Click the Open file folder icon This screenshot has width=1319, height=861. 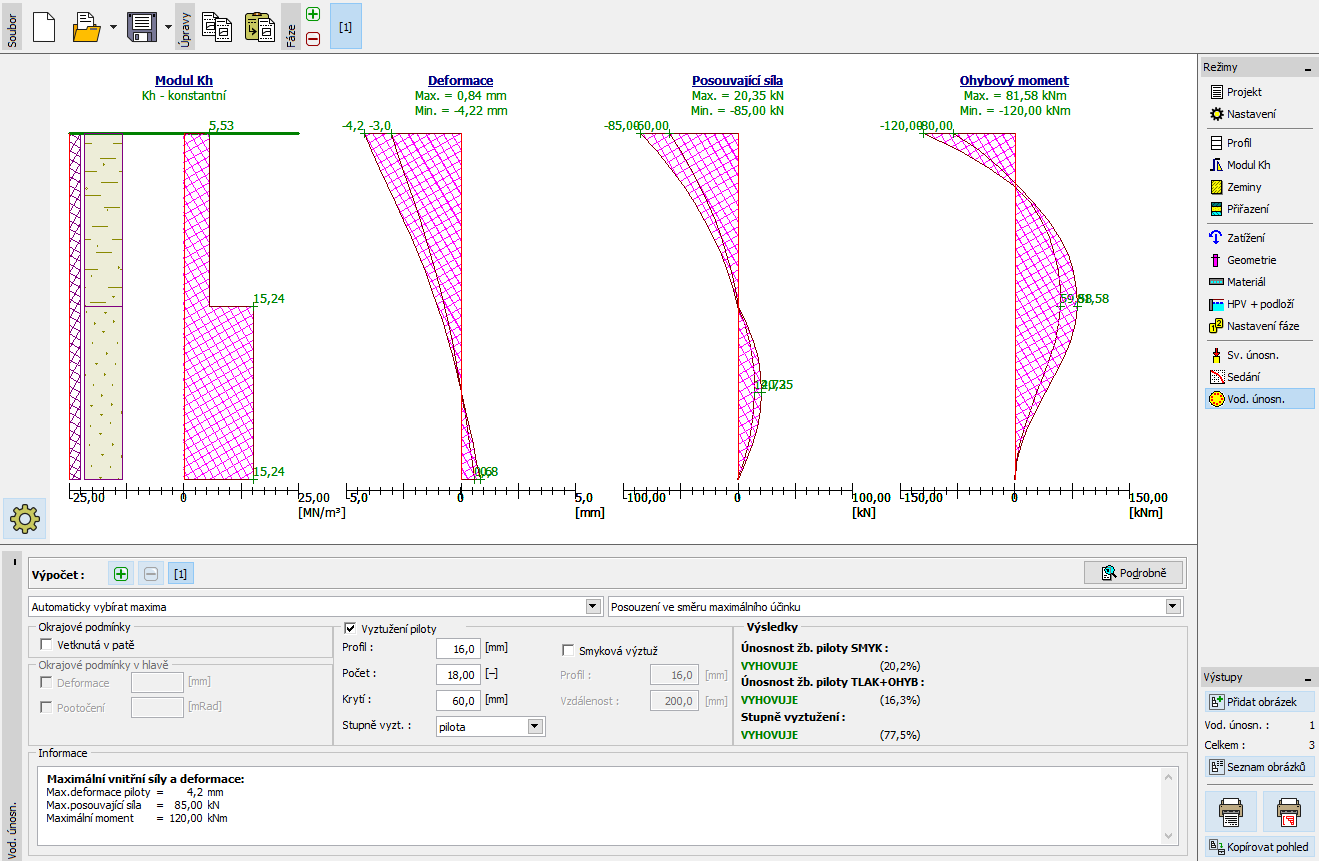(88, 27)
